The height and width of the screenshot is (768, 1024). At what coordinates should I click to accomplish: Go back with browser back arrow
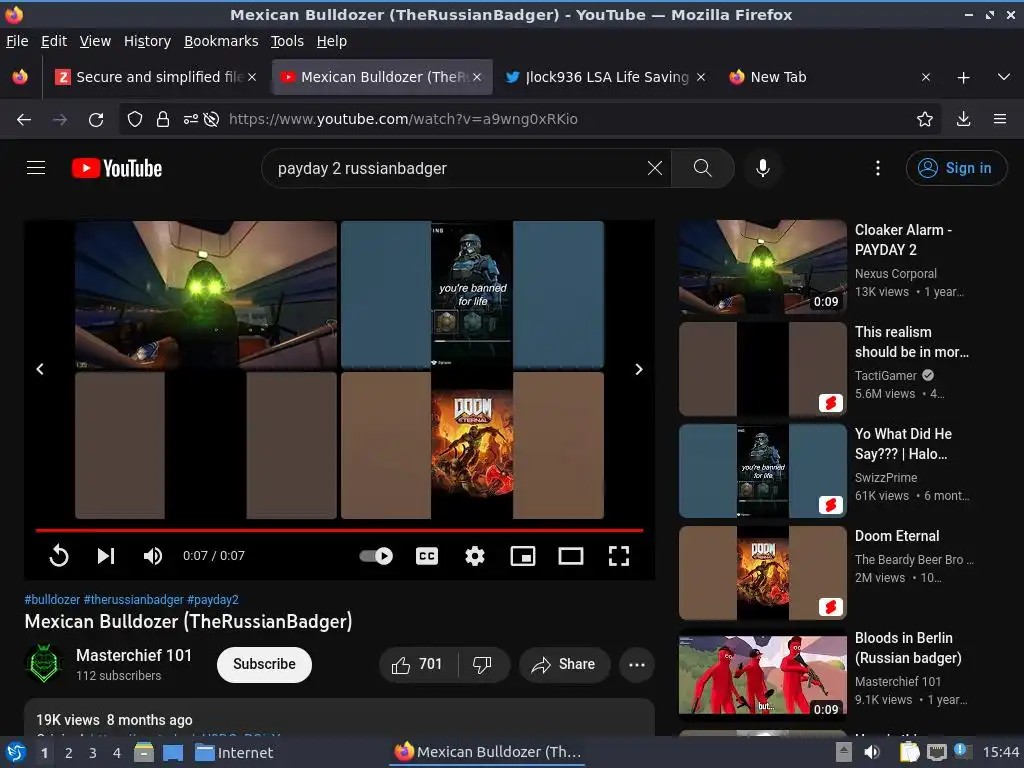pyautogui.click(x=24, y=120)
